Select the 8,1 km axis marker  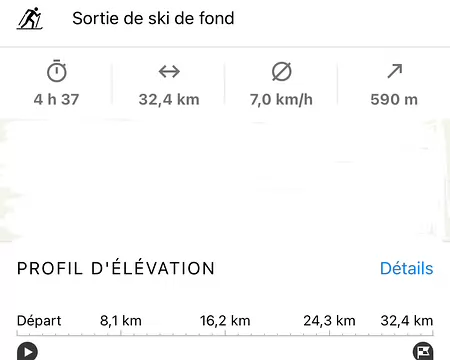pyautogui.click(x=121, y=321)
